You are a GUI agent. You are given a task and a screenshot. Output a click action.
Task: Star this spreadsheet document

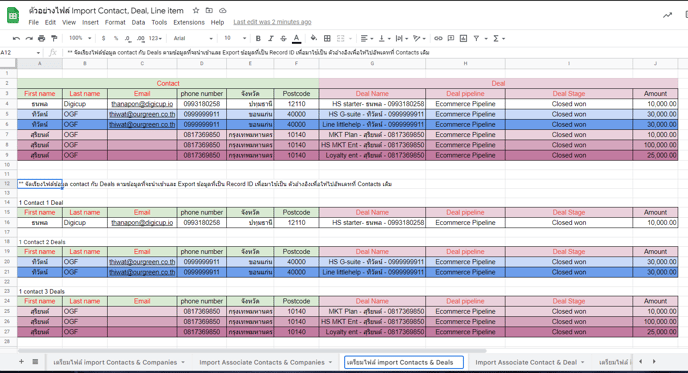pos(196,10)
